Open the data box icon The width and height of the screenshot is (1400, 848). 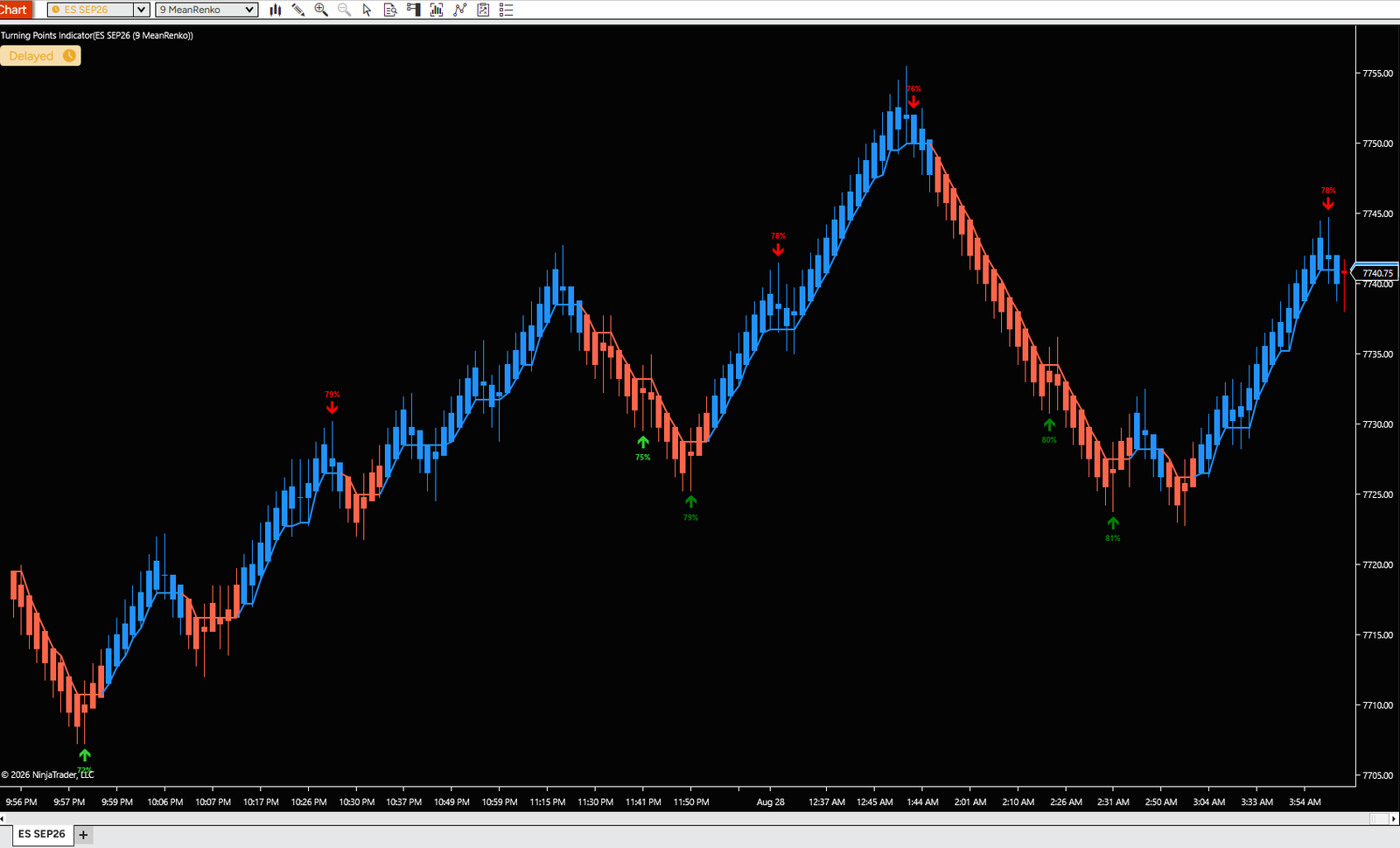coord(390,10)
